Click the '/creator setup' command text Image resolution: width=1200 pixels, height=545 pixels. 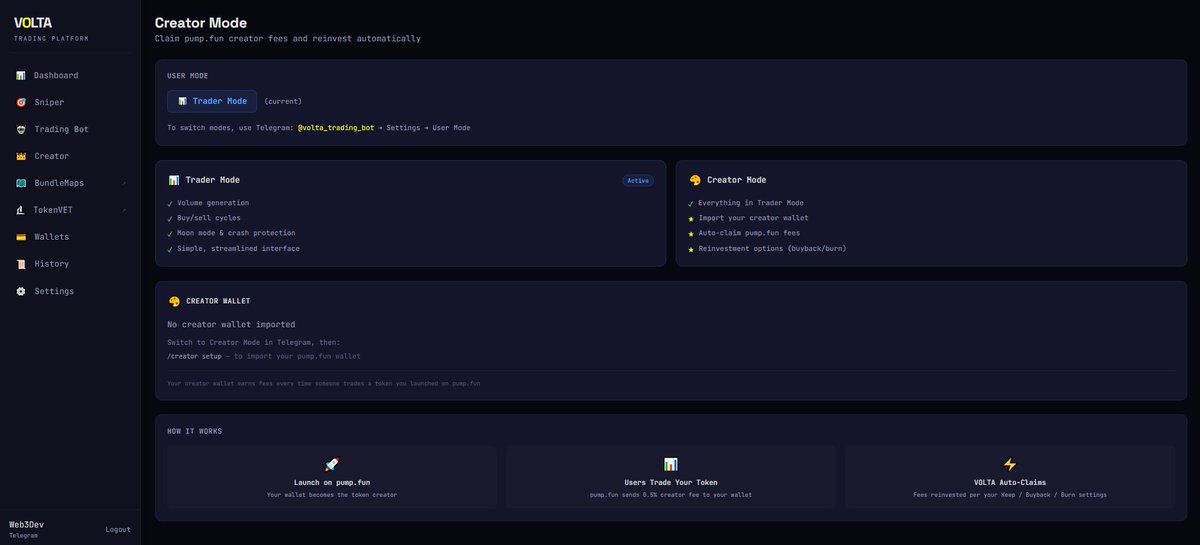point(194,356)
